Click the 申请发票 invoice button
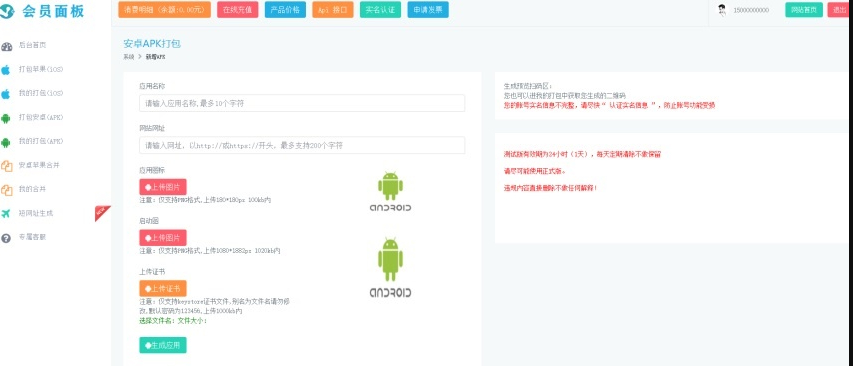The height and width of the screenshot is (366, 853). (428, 10)
